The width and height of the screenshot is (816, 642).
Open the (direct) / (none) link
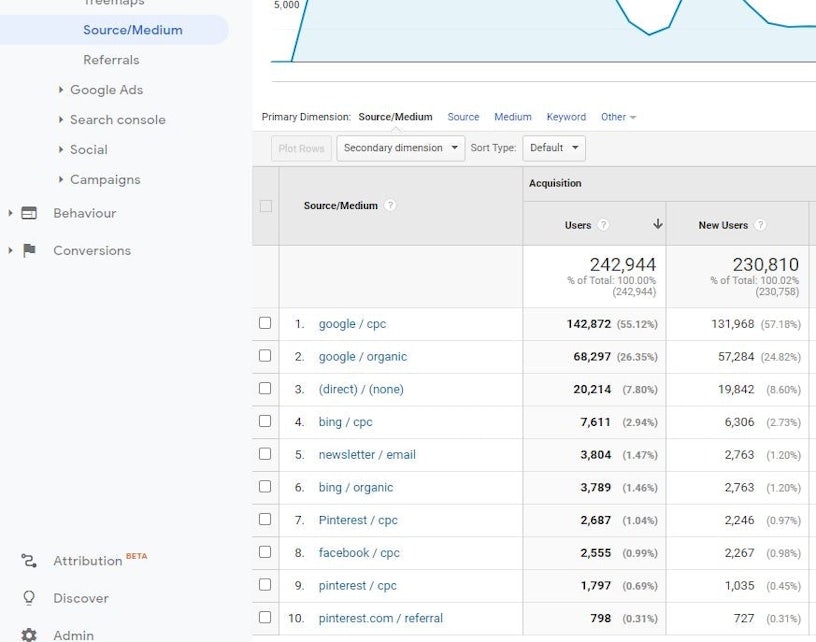361,389
